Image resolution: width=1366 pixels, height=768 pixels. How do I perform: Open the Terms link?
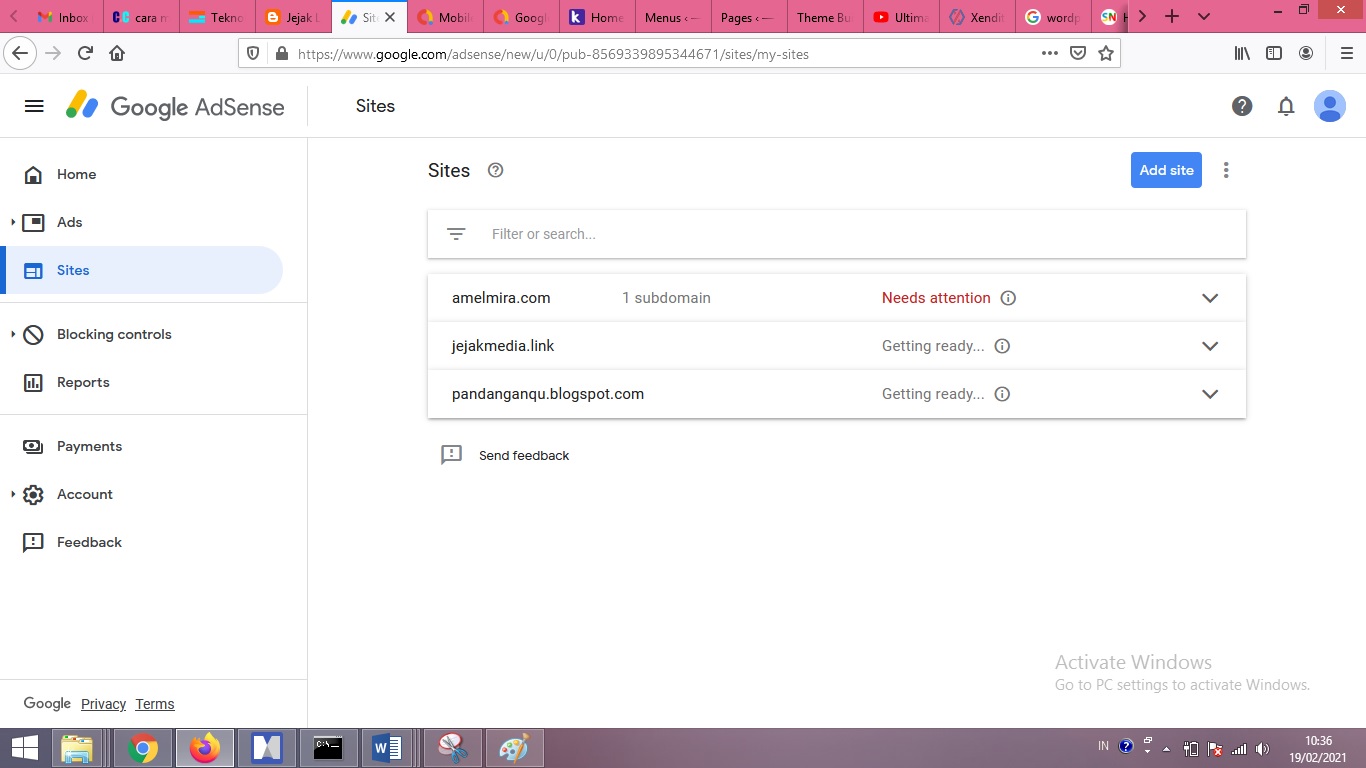tap(155, 704)
